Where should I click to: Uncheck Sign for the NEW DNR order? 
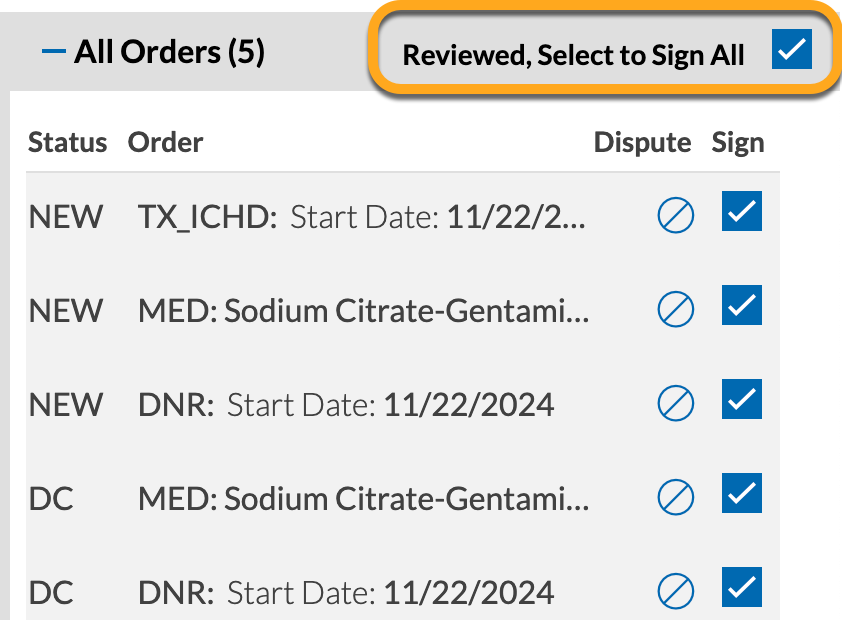[x=742, y=399]
